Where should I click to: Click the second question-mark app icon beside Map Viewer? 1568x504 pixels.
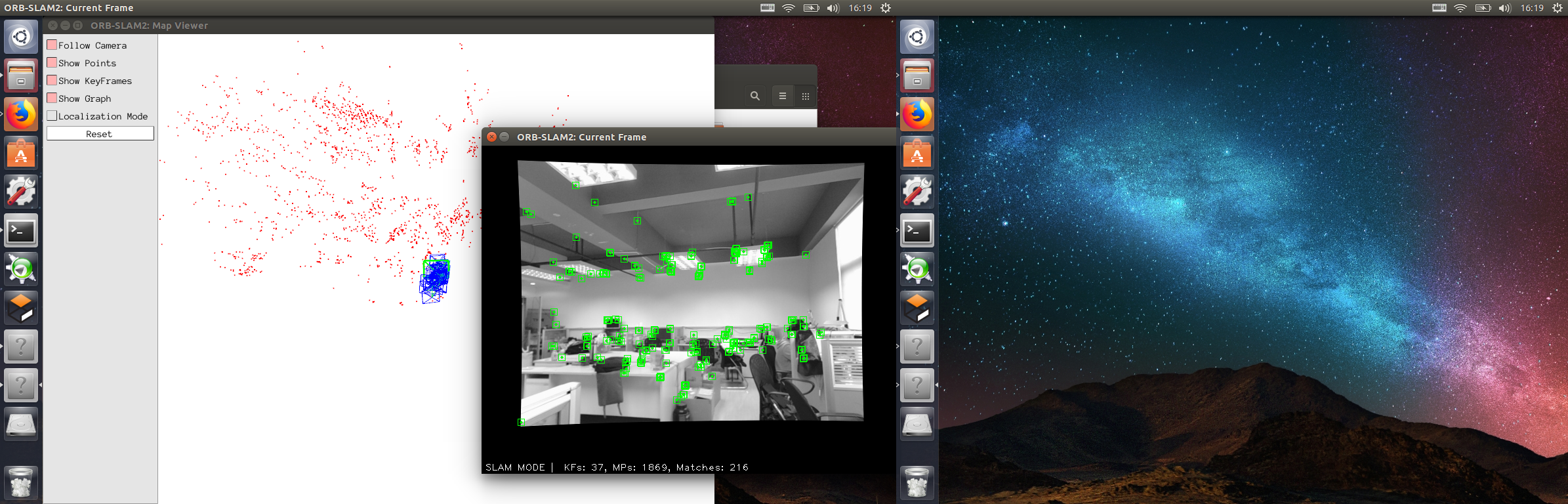pos(21,385)
